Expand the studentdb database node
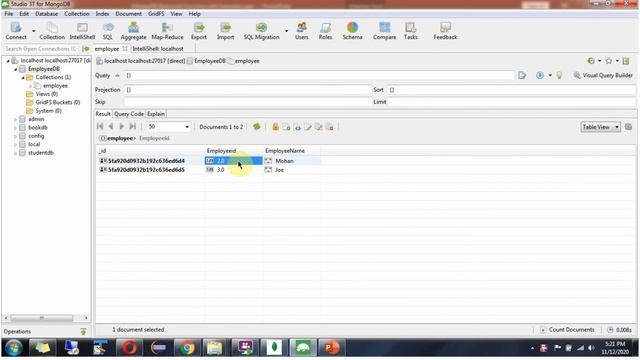Image resolution: width=640 pixels, height=360 pixels. [16, 153]
